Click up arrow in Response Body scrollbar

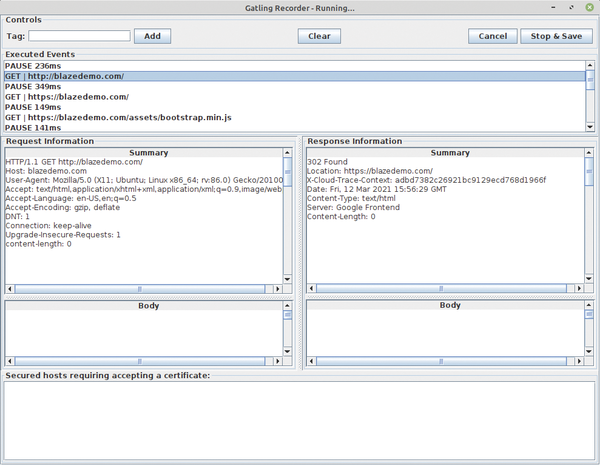[x=589, y=305]
